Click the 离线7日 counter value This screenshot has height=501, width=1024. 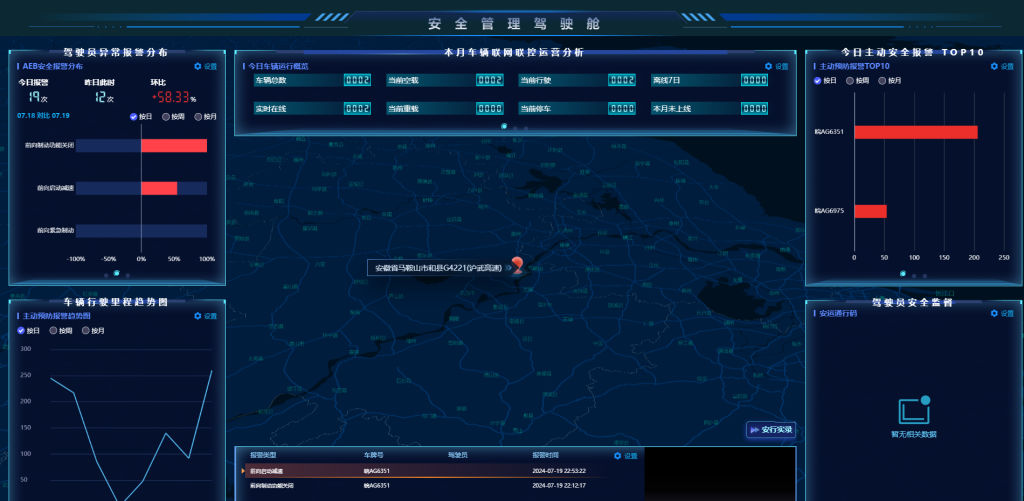click(754, 80)
